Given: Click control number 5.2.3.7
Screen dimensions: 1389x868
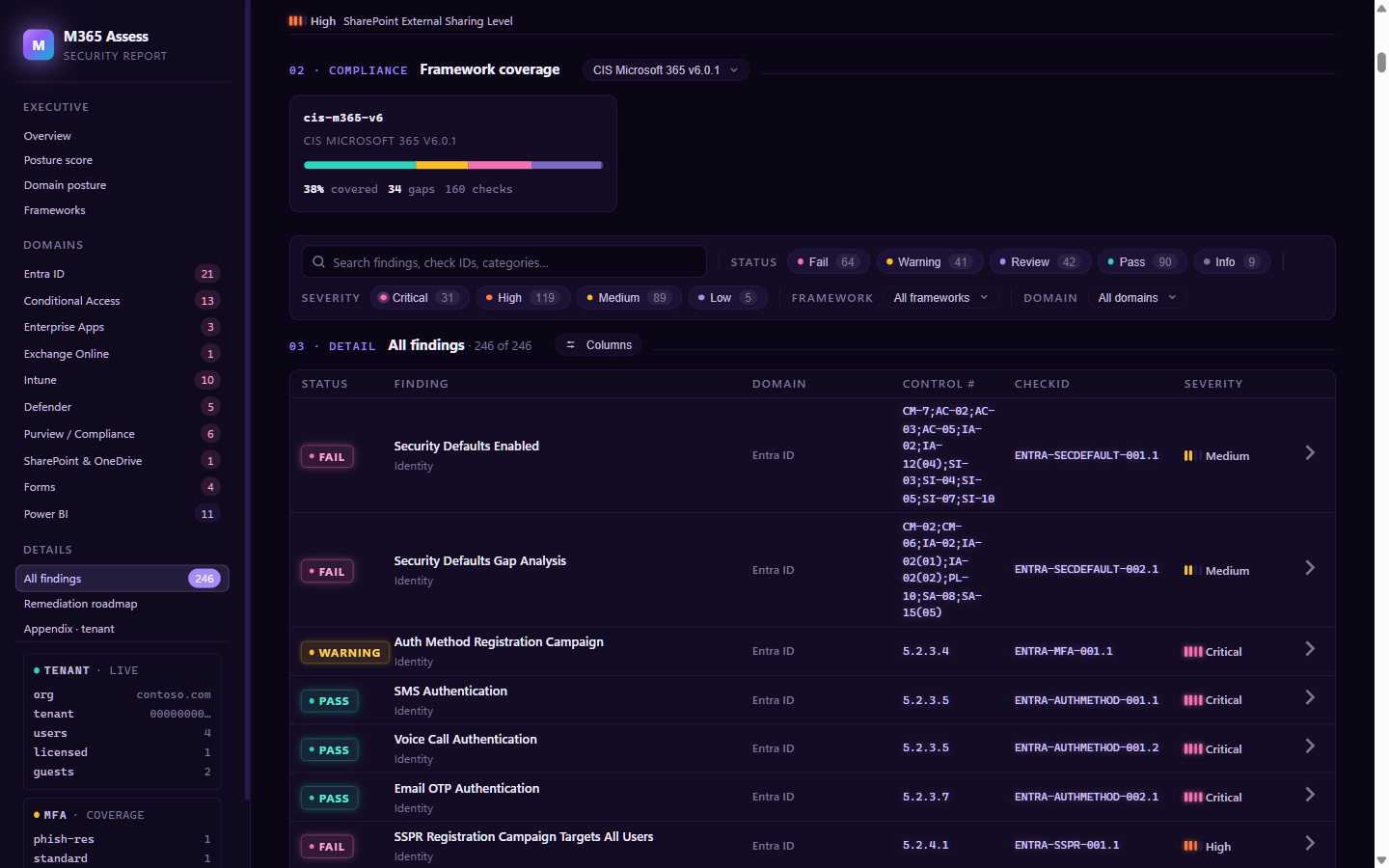Looking at the screenshot, I should [x=925, y=797].
